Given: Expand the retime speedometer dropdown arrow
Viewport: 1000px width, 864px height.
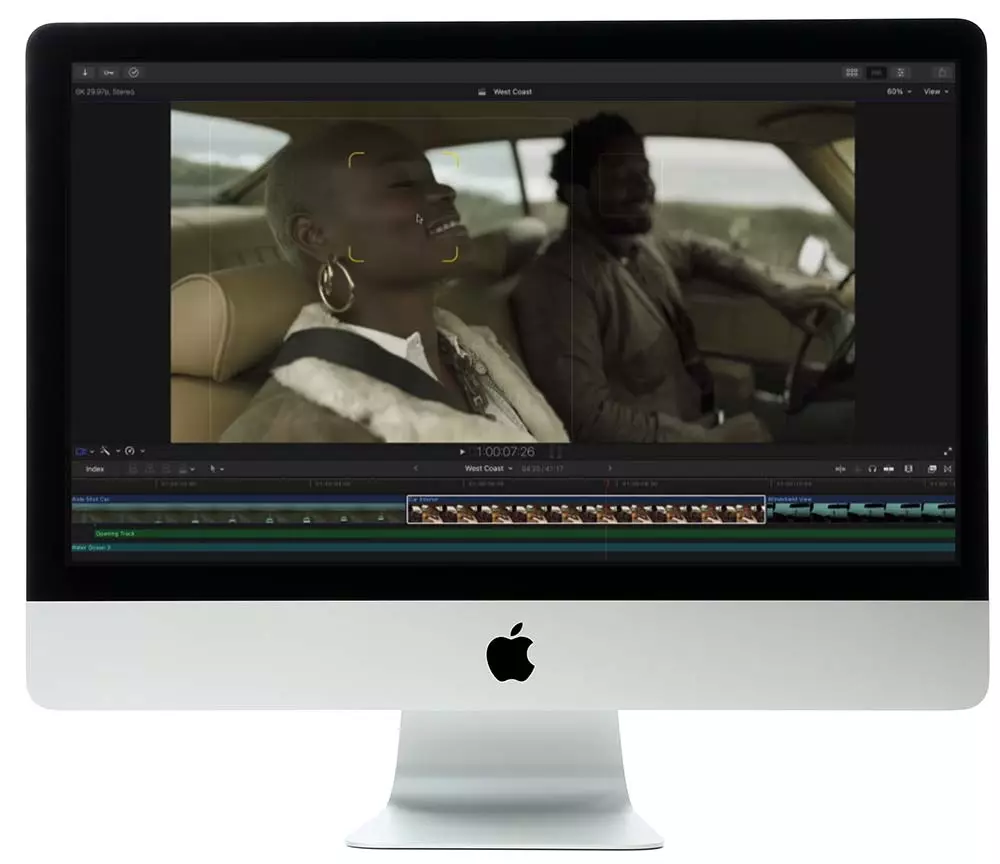Looking at the screenshot, I should pos(142,451).
